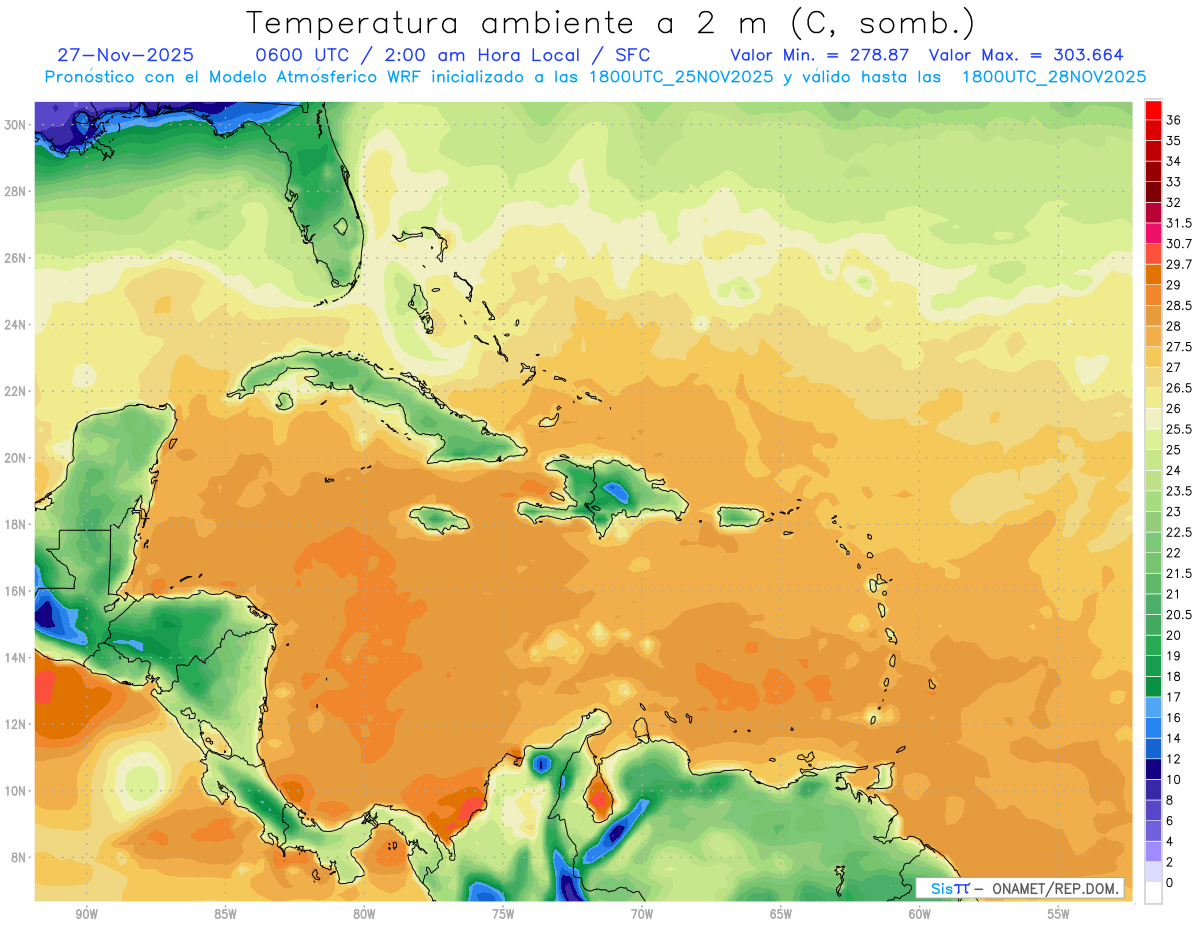Click the '85W' longitude label
This screenshot has width=1200, height=927.
[225, 915]
